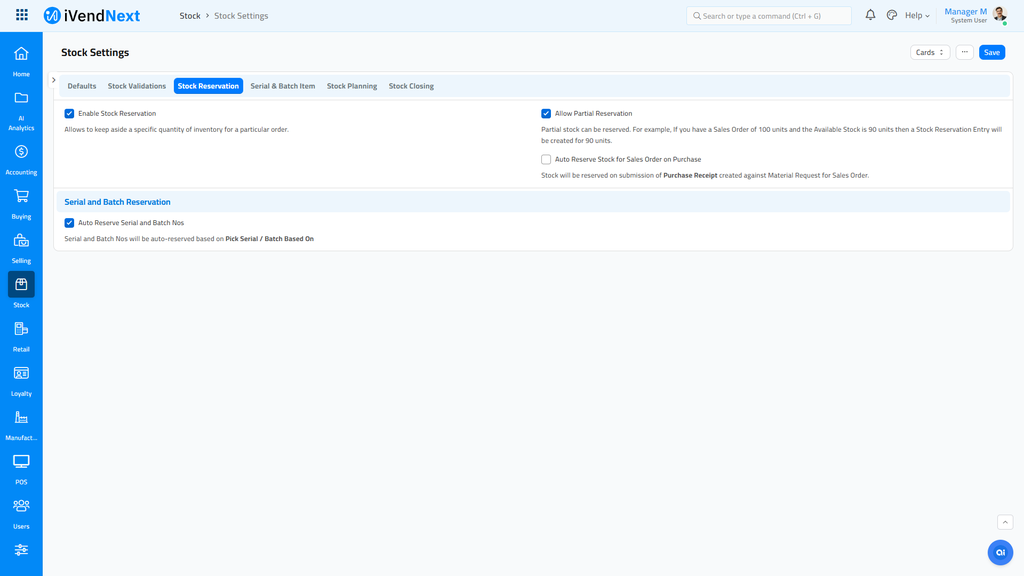Open settings sliders icon in sidebar
The height and width of the screenshot is (576, 1024).
(x=21, y=550)
